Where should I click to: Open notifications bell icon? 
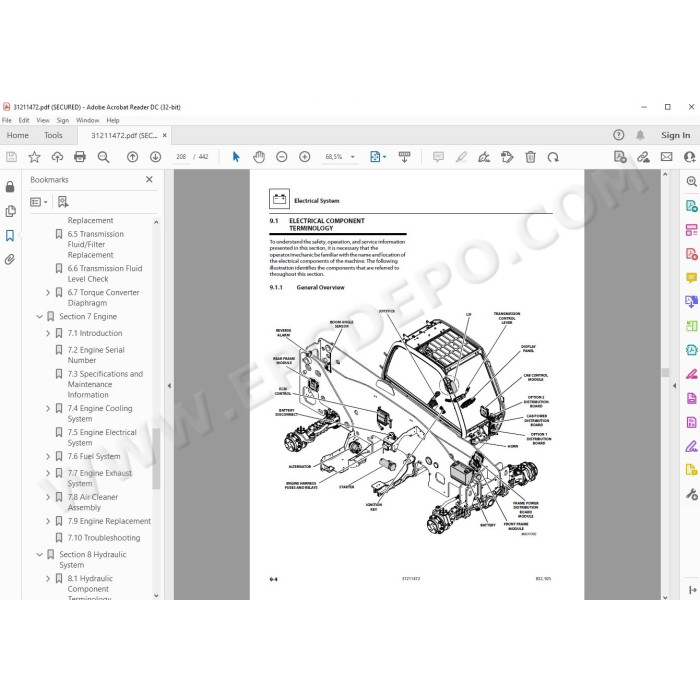coord(640,135)
